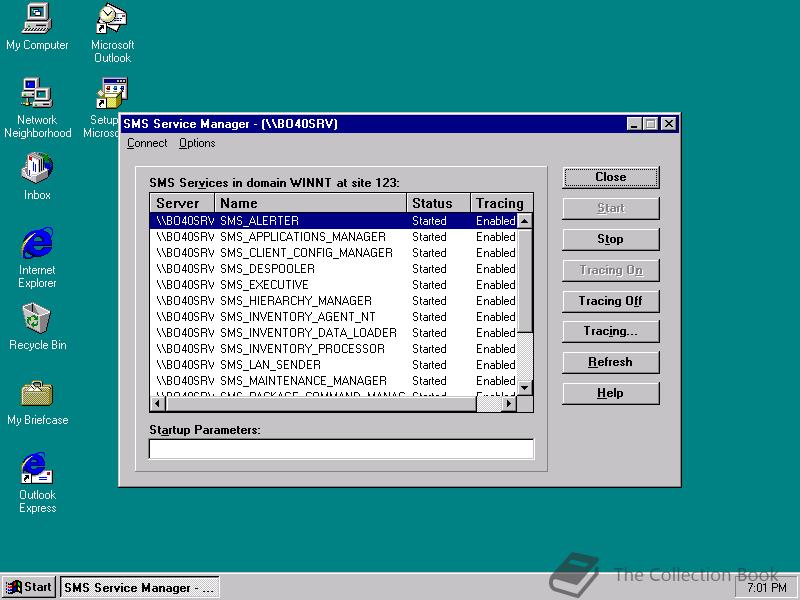The width and height of the screenshot is (800, 600).
Task: Select the SMS_EXECUTIVE service row
Action: click(x=334, y=285)
